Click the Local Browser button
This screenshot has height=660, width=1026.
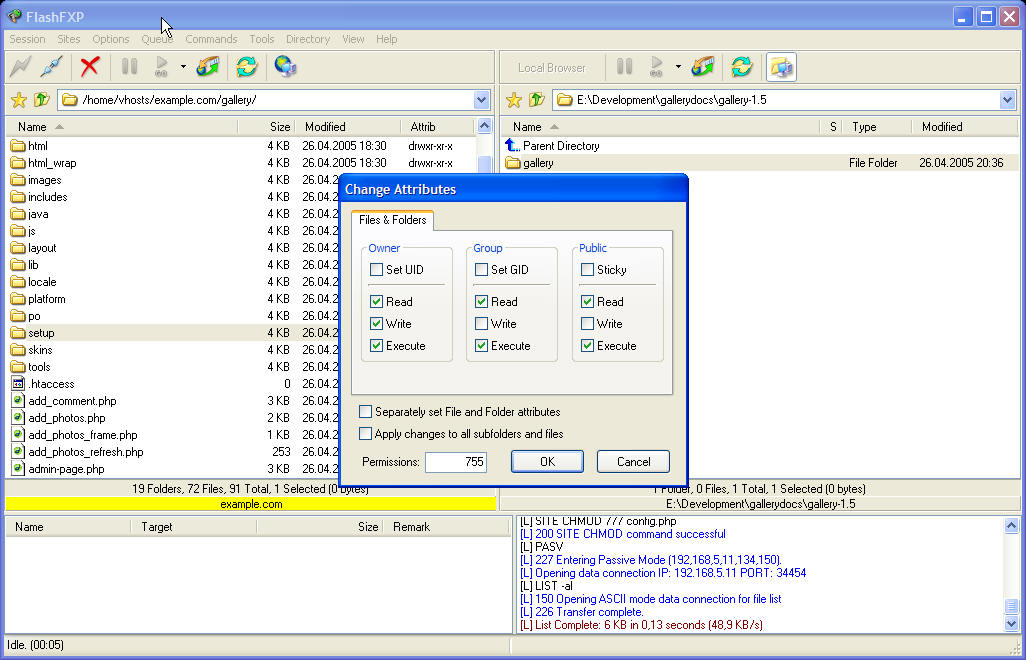(x=552, y=67)
